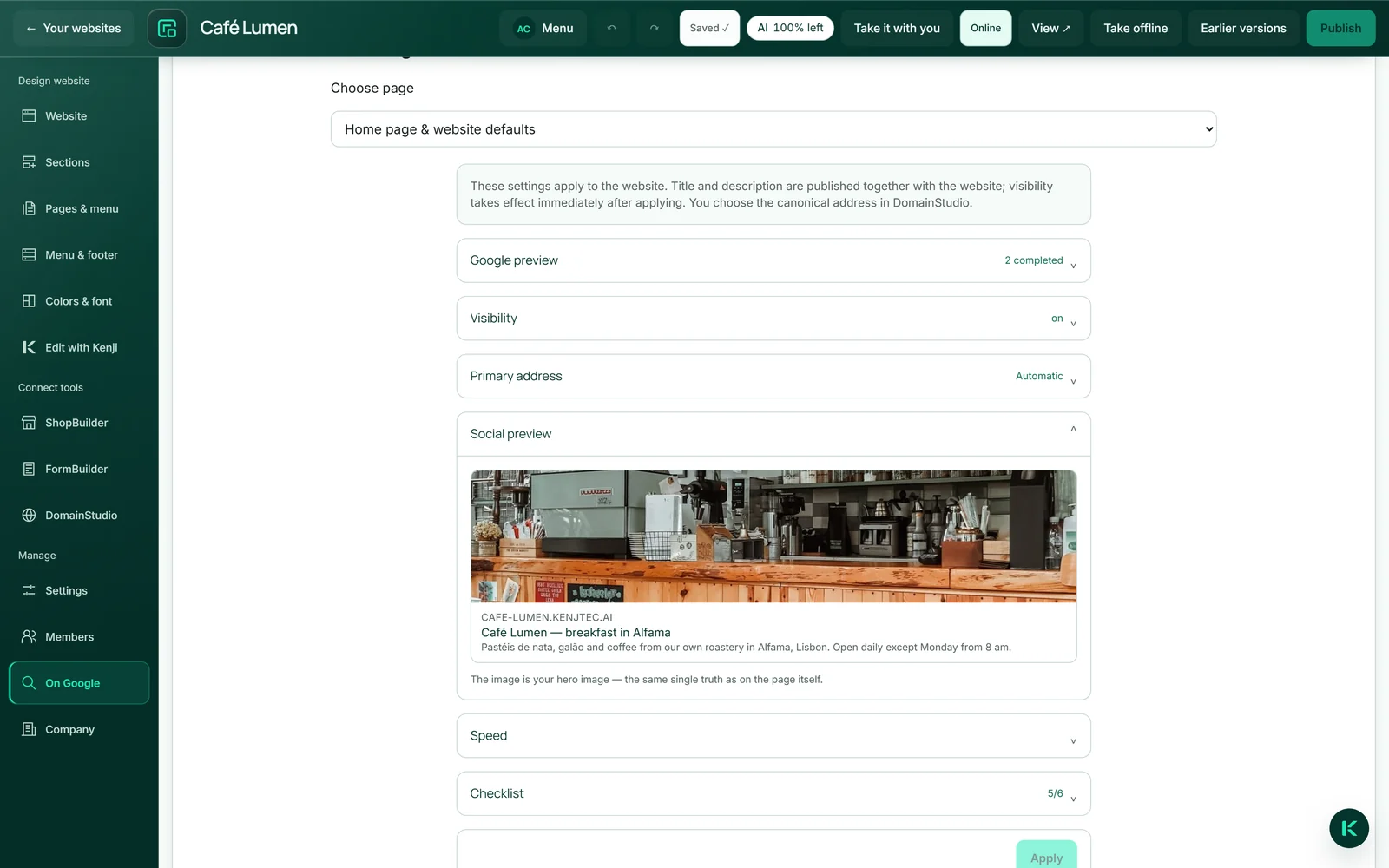
Task: Click the DomainStudio globe icon
Action: point(29,515)
